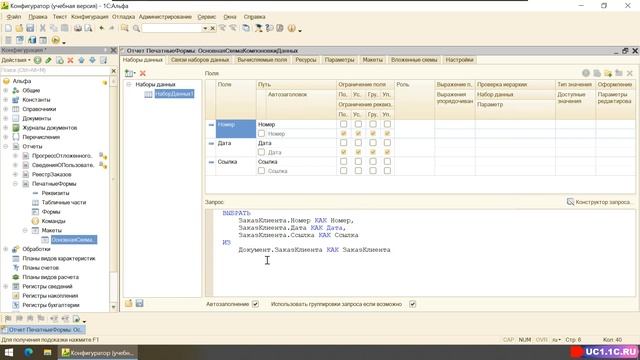Edit configuration object with pencil icon
This screenshot has height=360, width=640.
click(49, 60)
